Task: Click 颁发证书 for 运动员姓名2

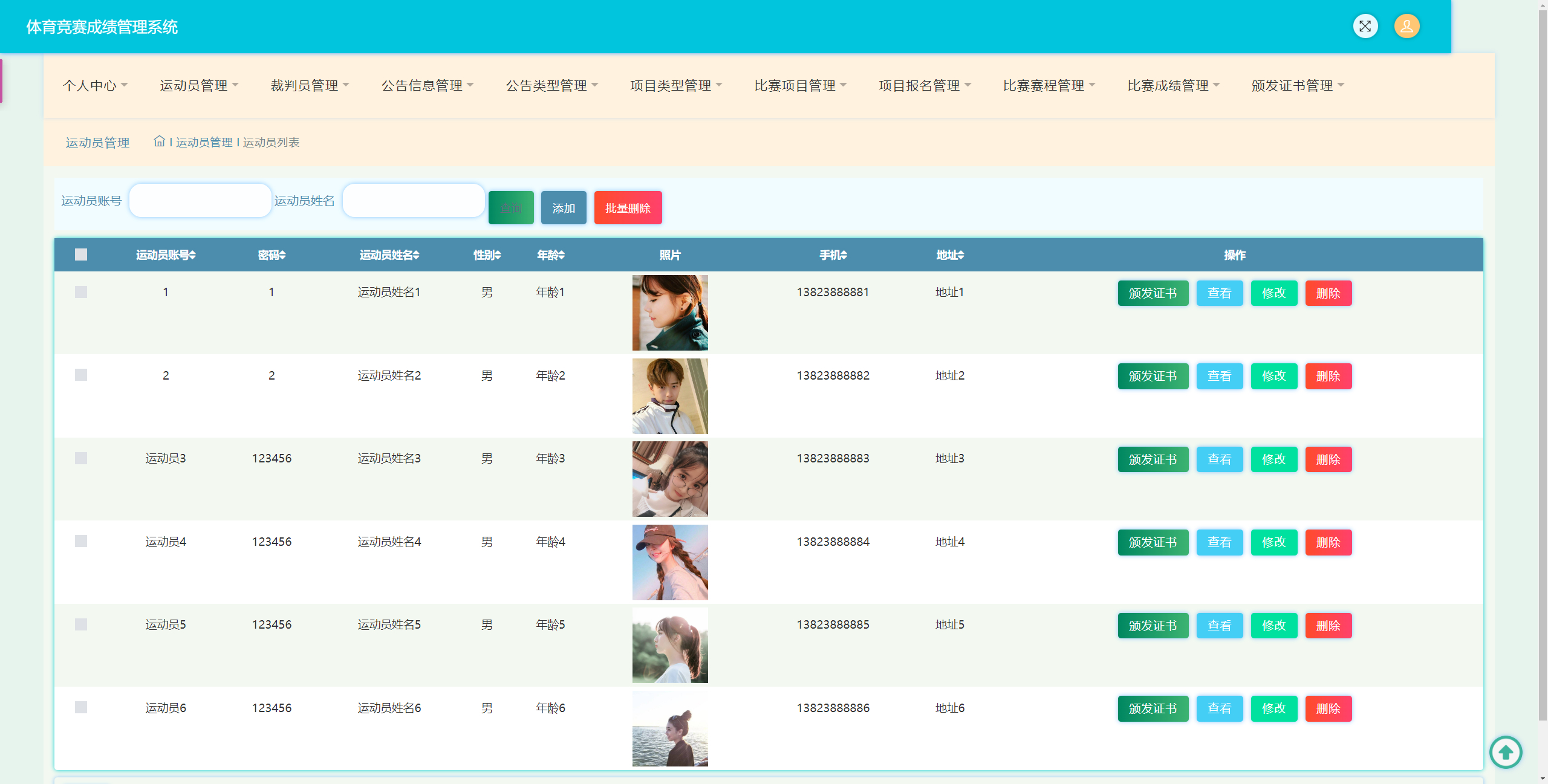Action: (x=1153, y=376)
